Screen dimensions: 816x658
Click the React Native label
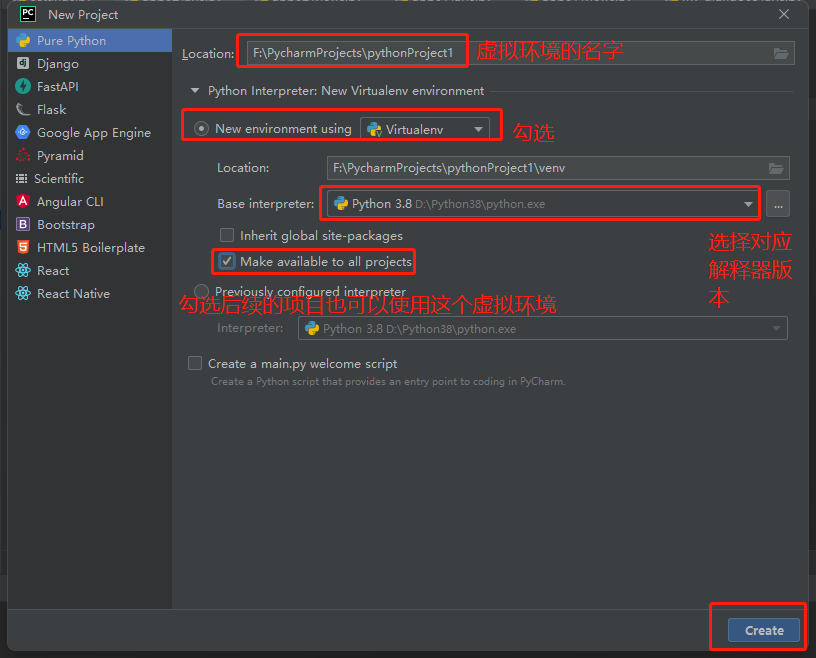pyautogui.click(x=73, y=294)
